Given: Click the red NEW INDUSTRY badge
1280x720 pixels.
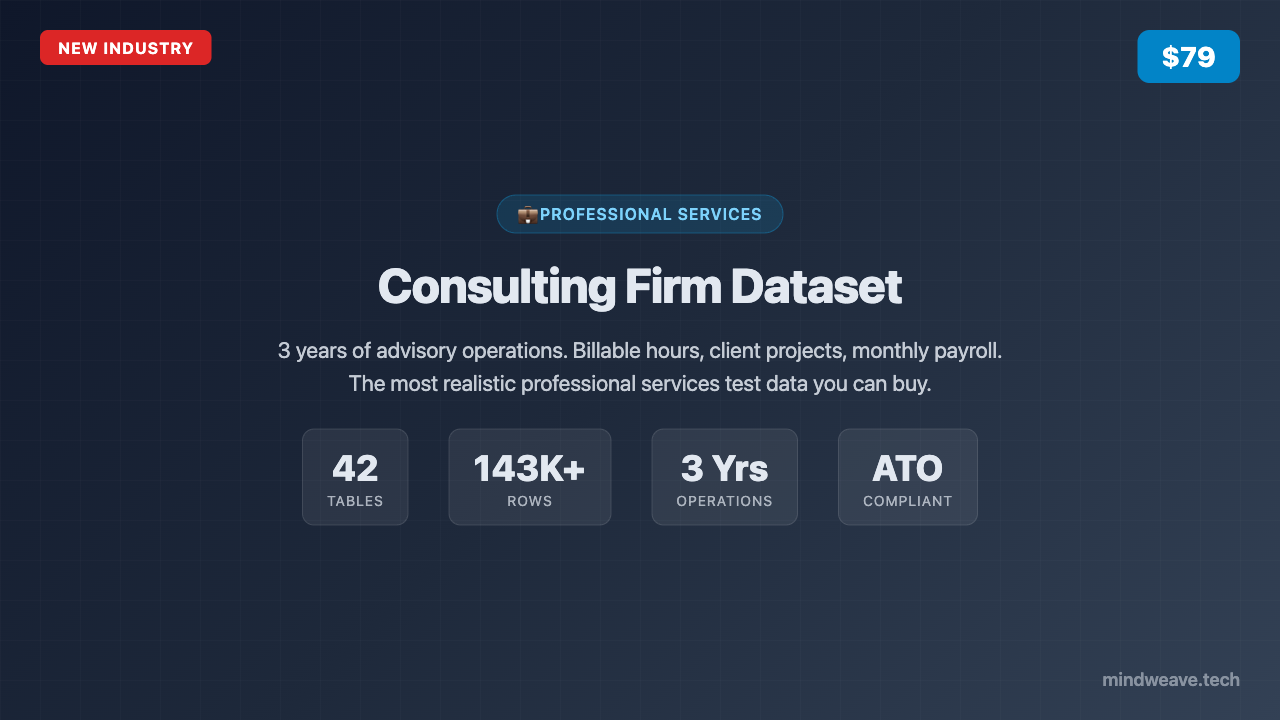Looking at the screenshot, I should coord(125,48).
